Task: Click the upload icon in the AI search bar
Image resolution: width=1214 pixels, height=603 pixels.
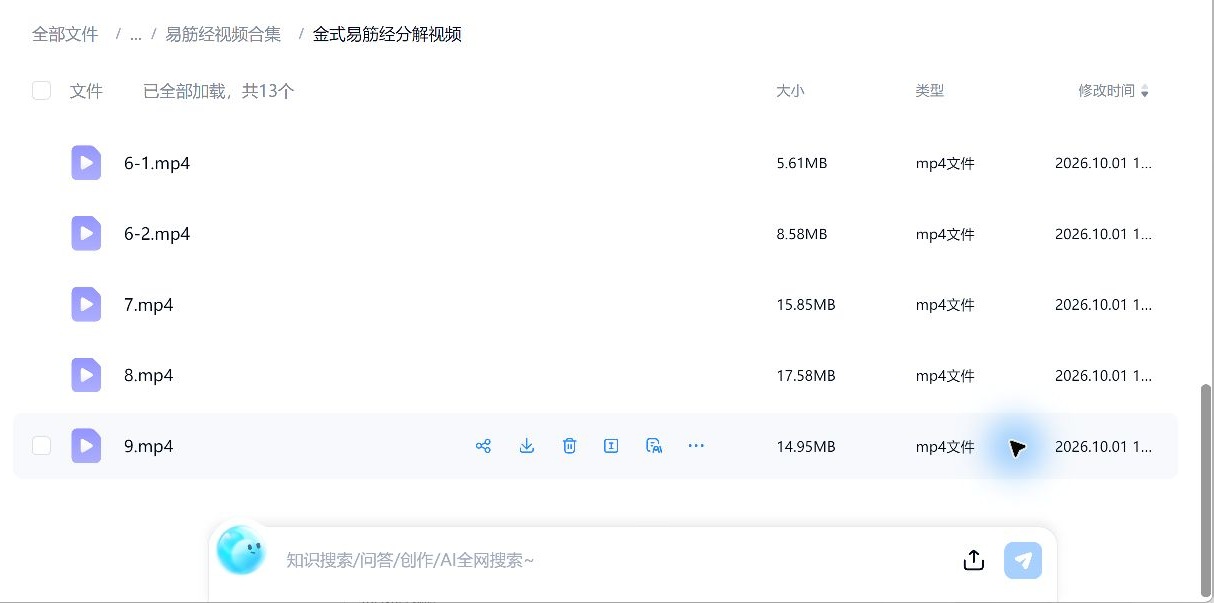Action: pyautogui.click(x=974, y=560)
